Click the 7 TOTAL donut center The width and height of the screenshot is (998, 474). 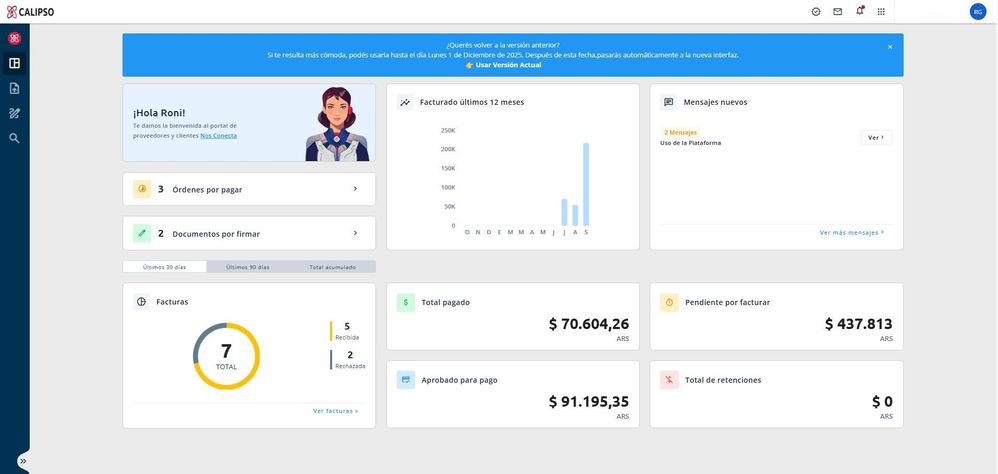coord(226,356)
